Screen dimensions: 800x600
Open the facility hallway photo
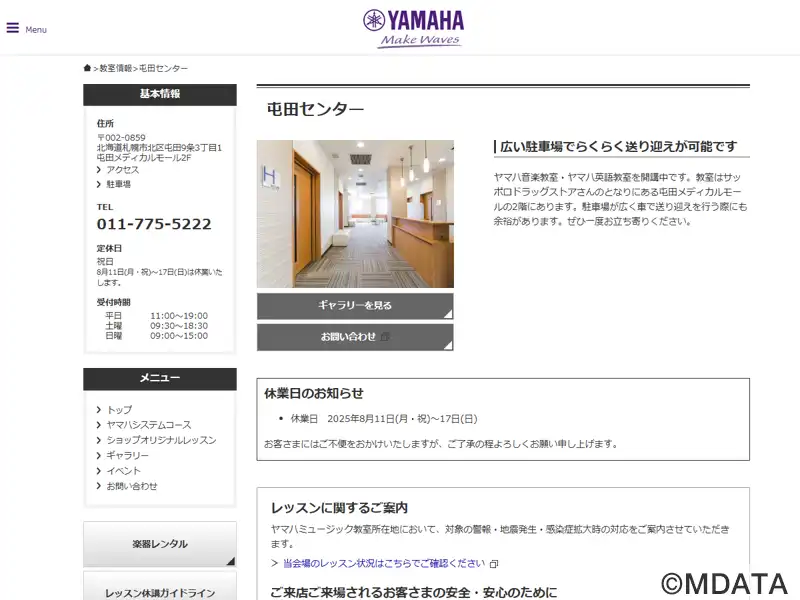355,214
